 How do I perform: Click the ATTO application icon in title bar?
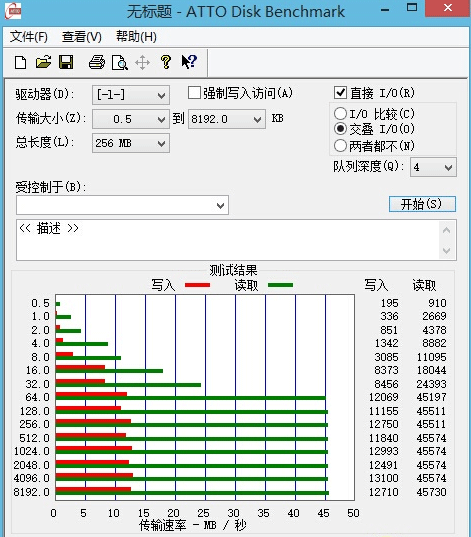click(x=13, y=11)
